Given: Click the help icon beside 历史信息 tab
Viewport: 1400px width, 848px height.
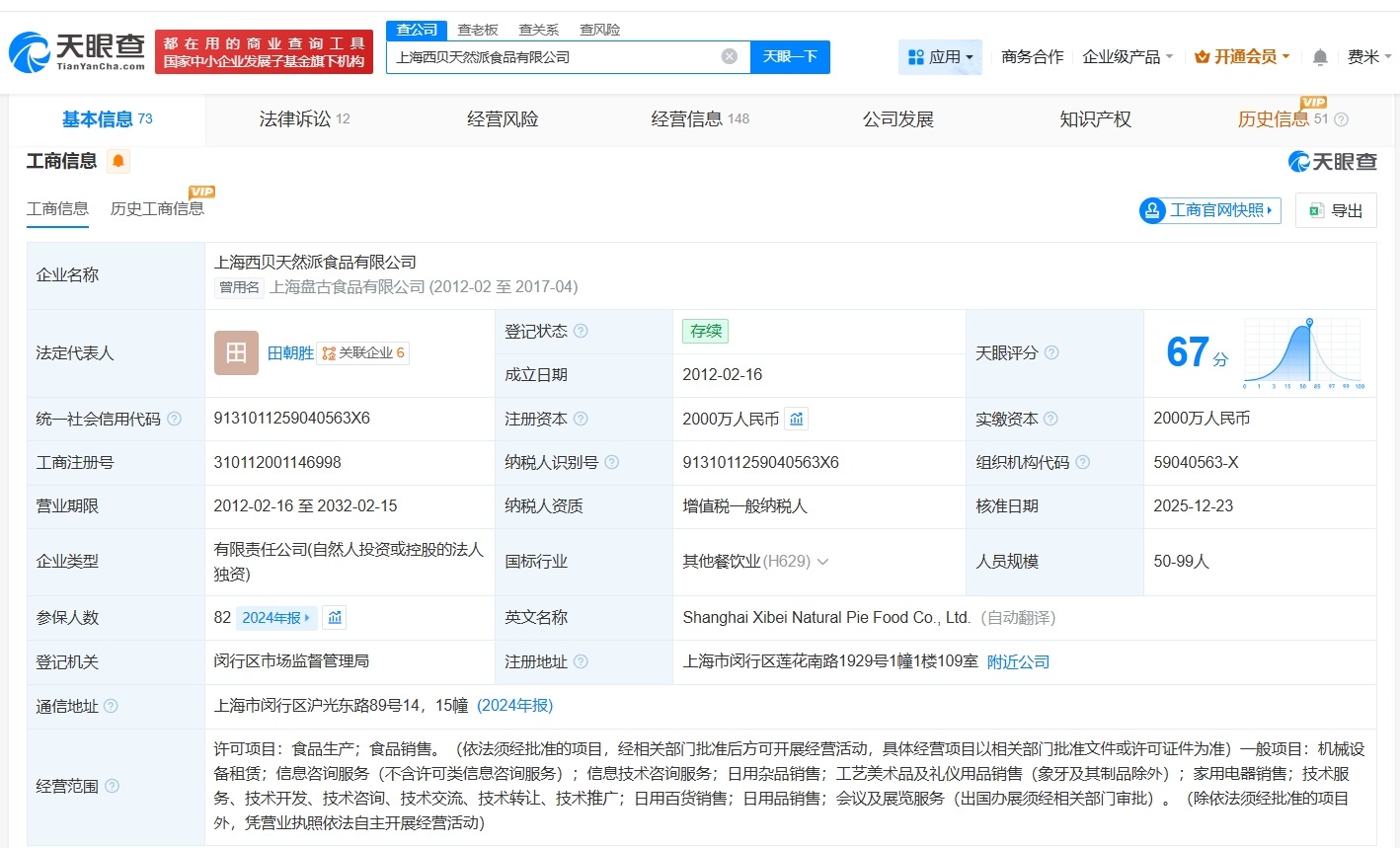Looking at the screenshot, I should (x=1341, y=119).
